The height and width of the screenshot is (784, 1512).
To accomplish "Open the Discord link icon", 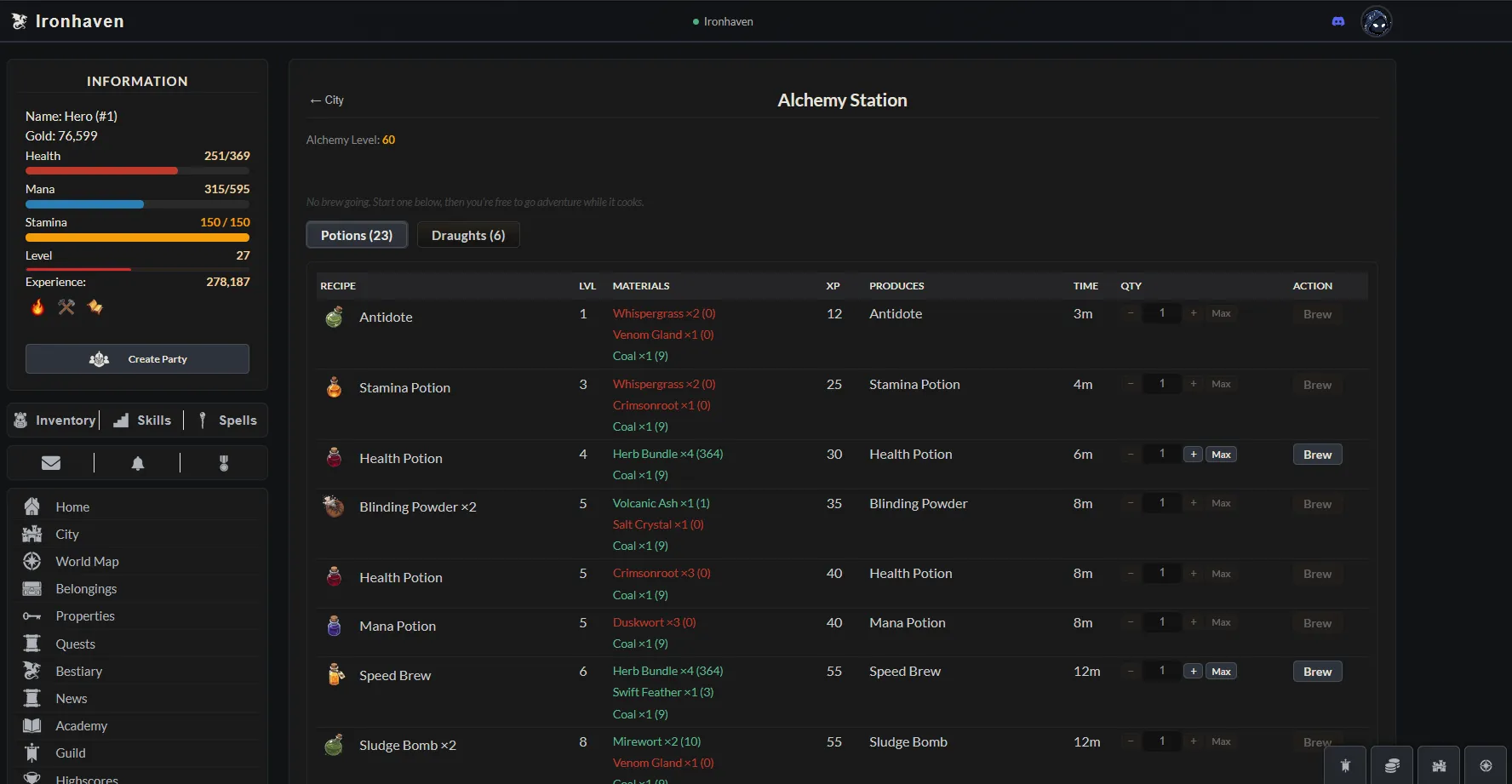I will pos(1338,21).
